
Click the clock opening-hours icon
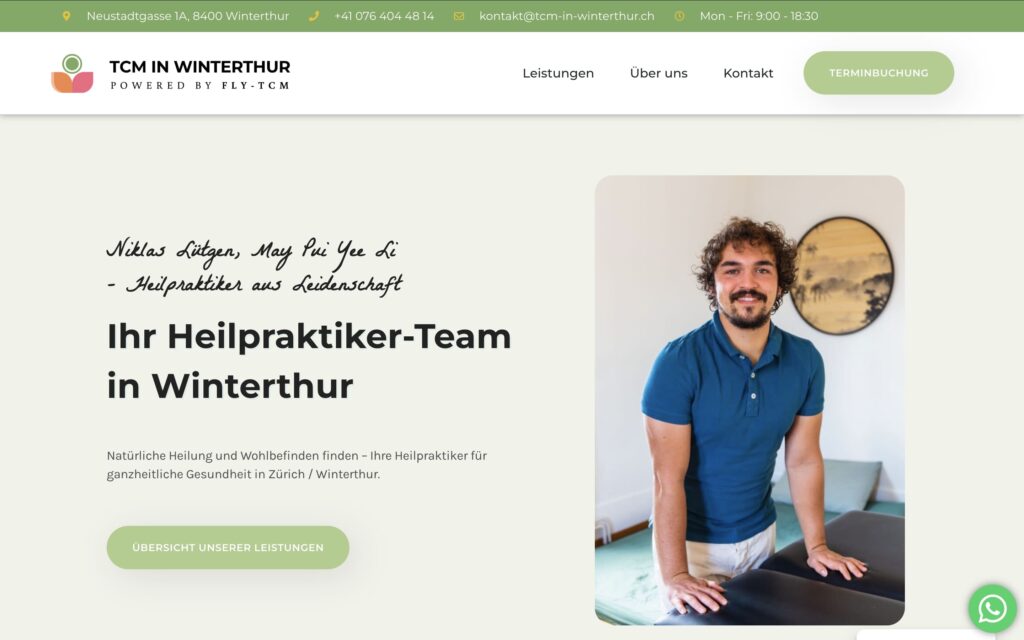[x=679, y=16]
